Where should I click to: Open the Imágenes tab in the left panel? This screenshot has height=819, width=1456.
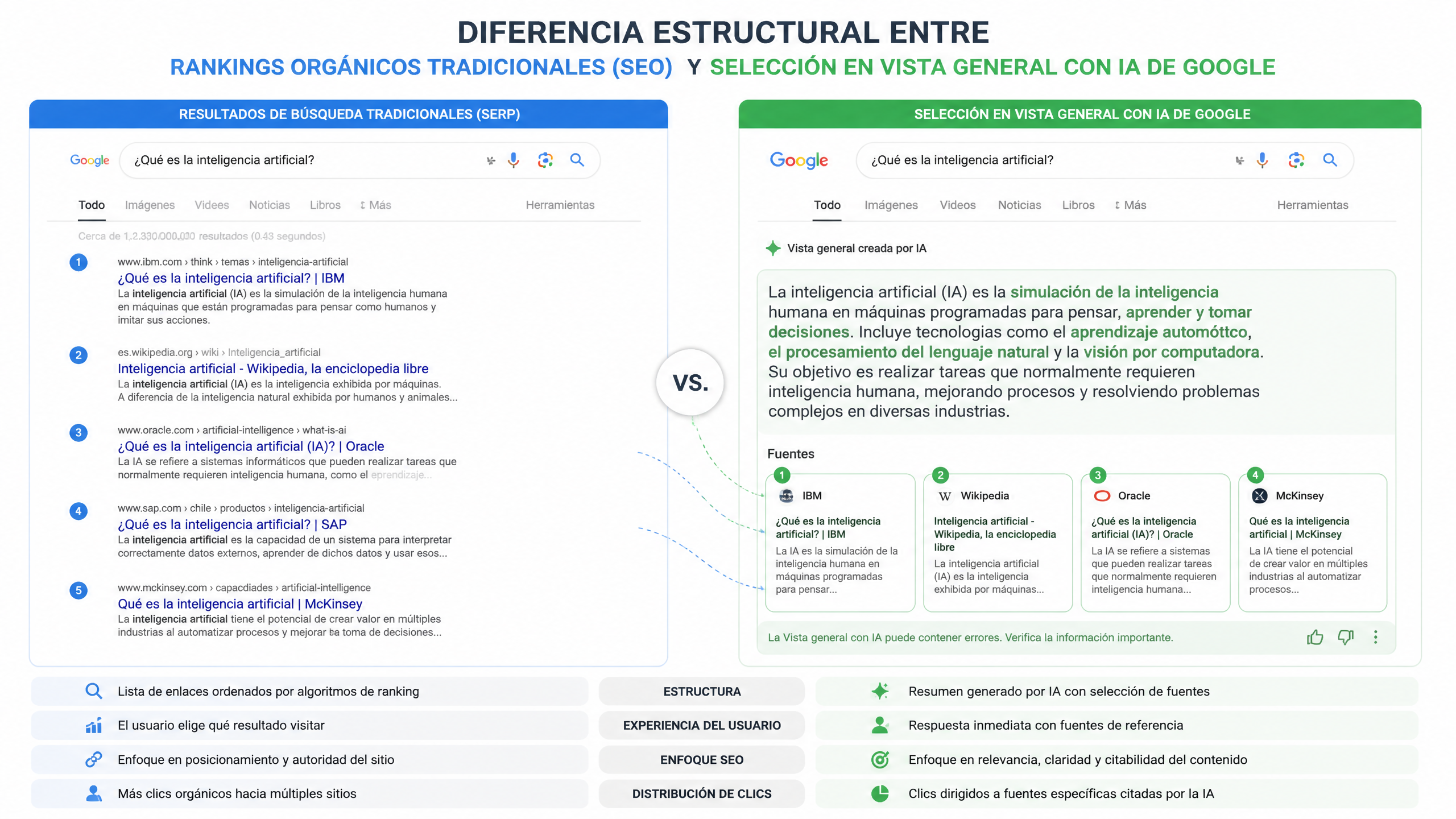coord(150,205)
